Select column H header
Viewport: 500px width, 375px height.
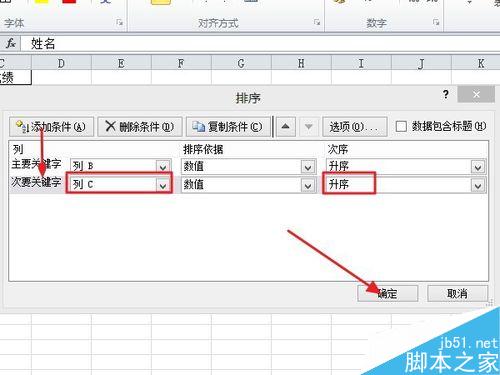tap(301, 63)
